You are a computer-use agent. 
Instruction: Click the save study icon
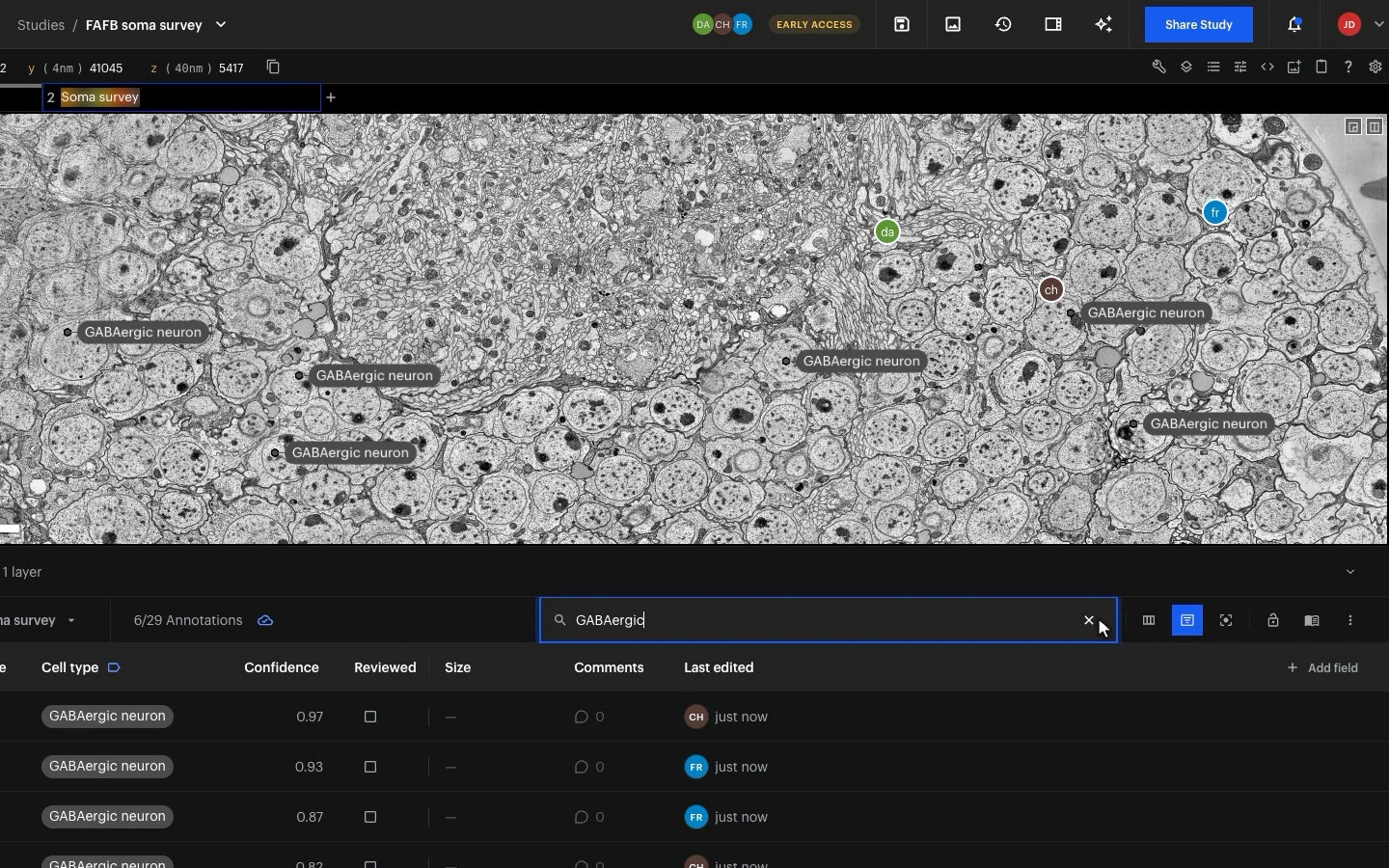(x=902, y=25)
